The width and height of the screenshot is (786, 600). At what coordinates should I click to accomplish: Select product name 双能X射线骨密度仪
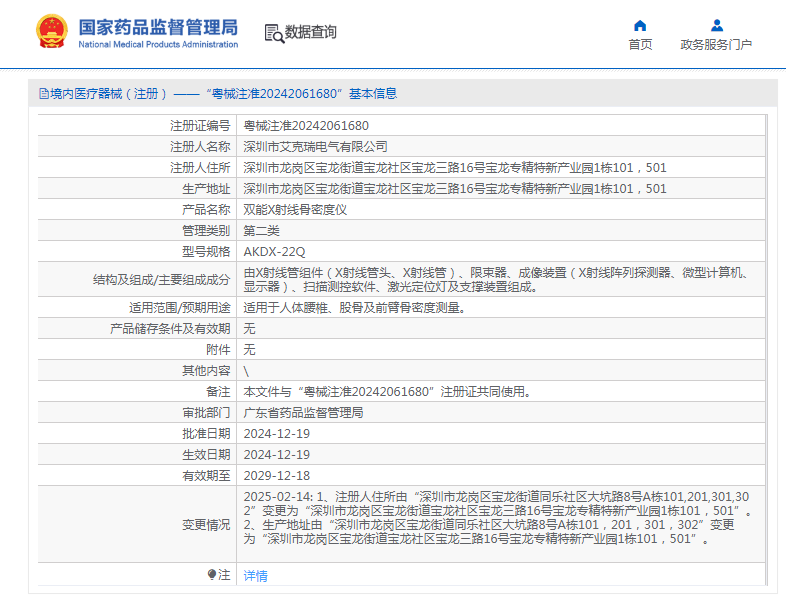tap(295, 210)
